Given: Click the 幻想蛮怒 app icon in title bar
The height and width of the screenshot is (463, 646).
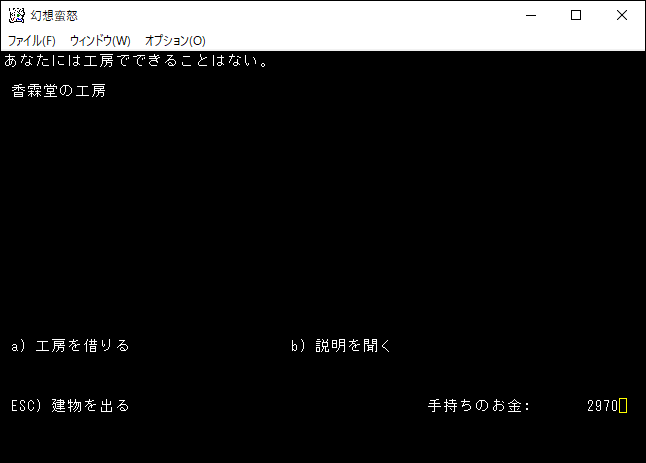Looking at the screenshot, I should tap(16, 15).
